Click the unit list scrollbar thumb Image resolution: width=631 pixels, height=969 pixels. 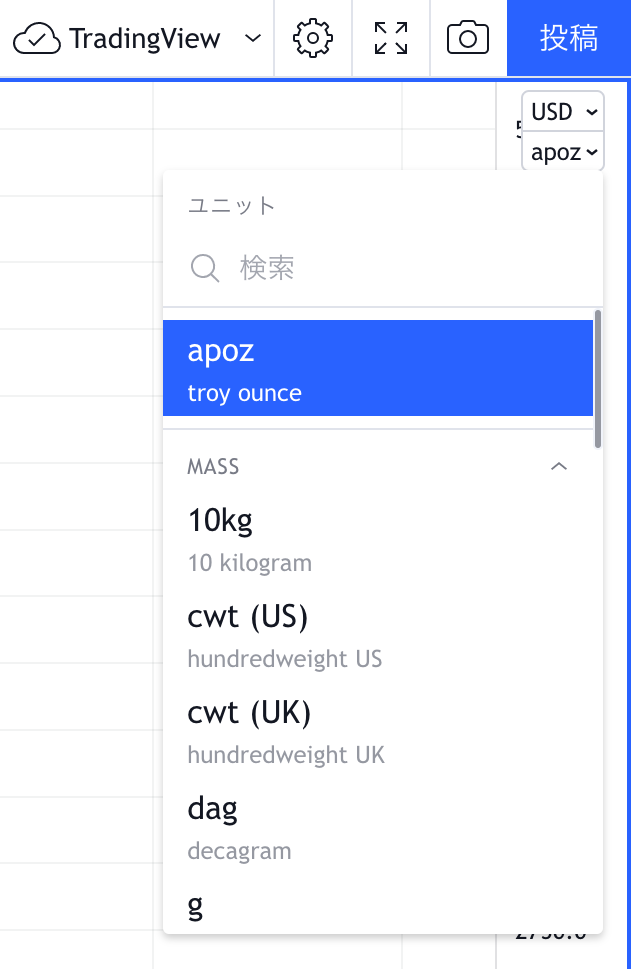tap(598, 378)
